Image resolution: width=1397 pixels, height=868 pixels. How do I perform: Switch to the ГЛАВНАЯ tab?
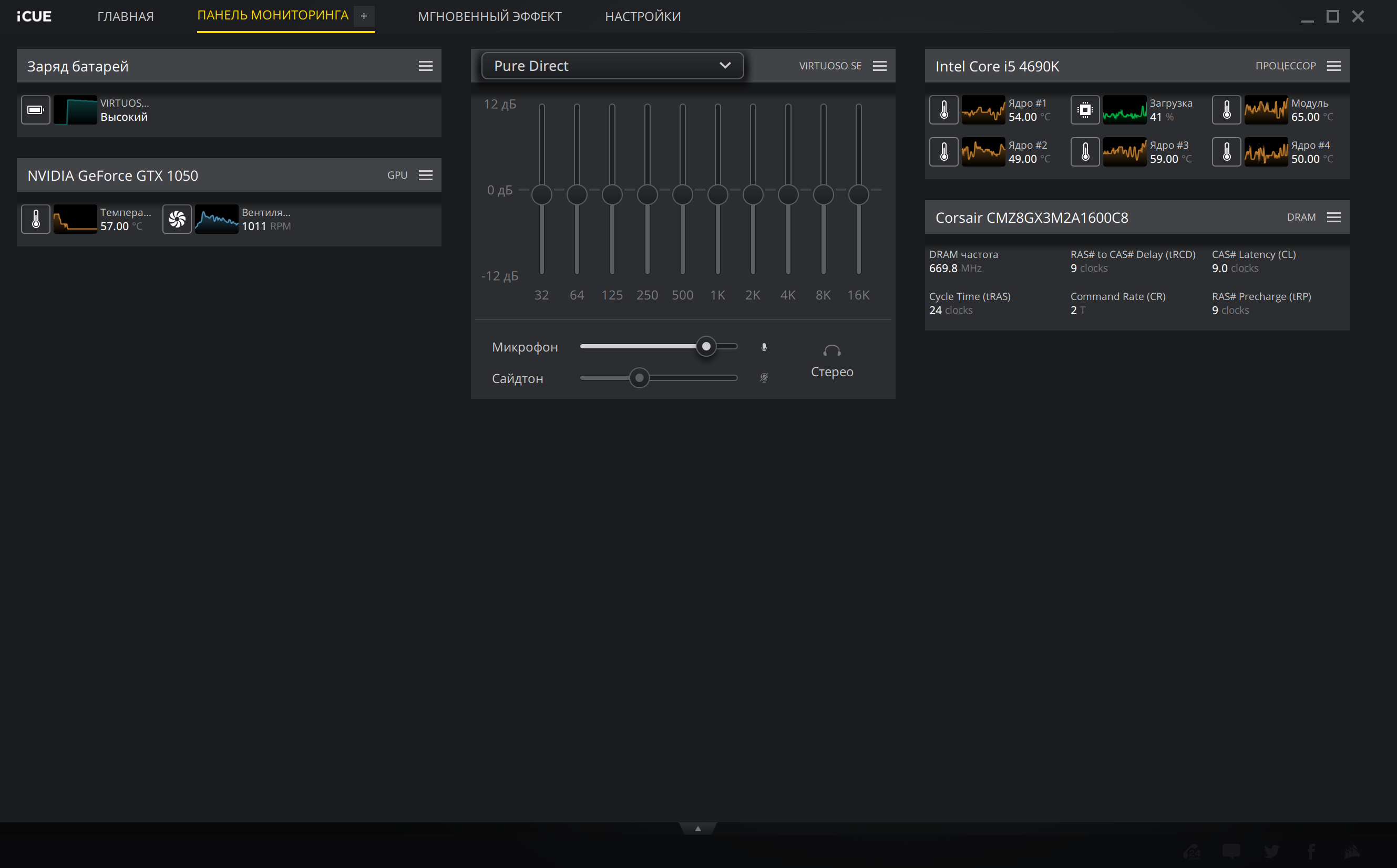pyautogui.click(x=126, y=17)
